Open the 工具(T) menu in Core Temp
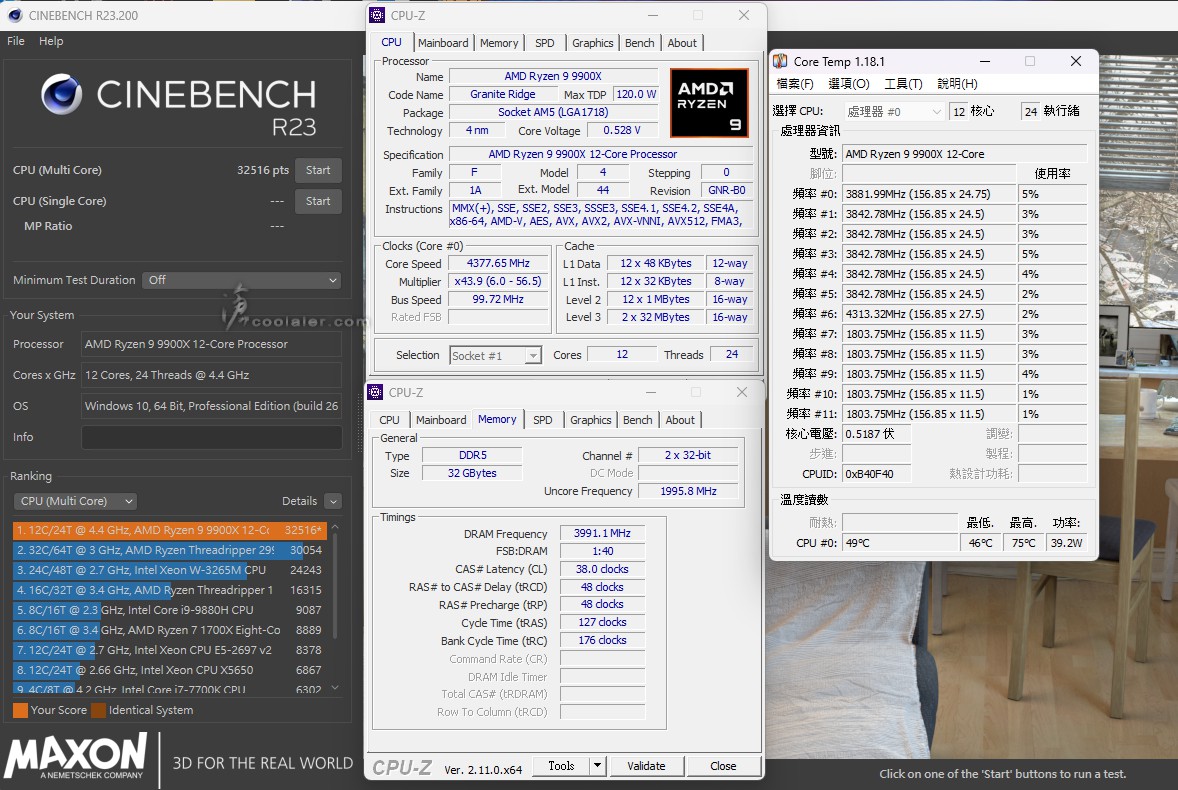This screenshot has width=1178, height=790. pos(903,83)
